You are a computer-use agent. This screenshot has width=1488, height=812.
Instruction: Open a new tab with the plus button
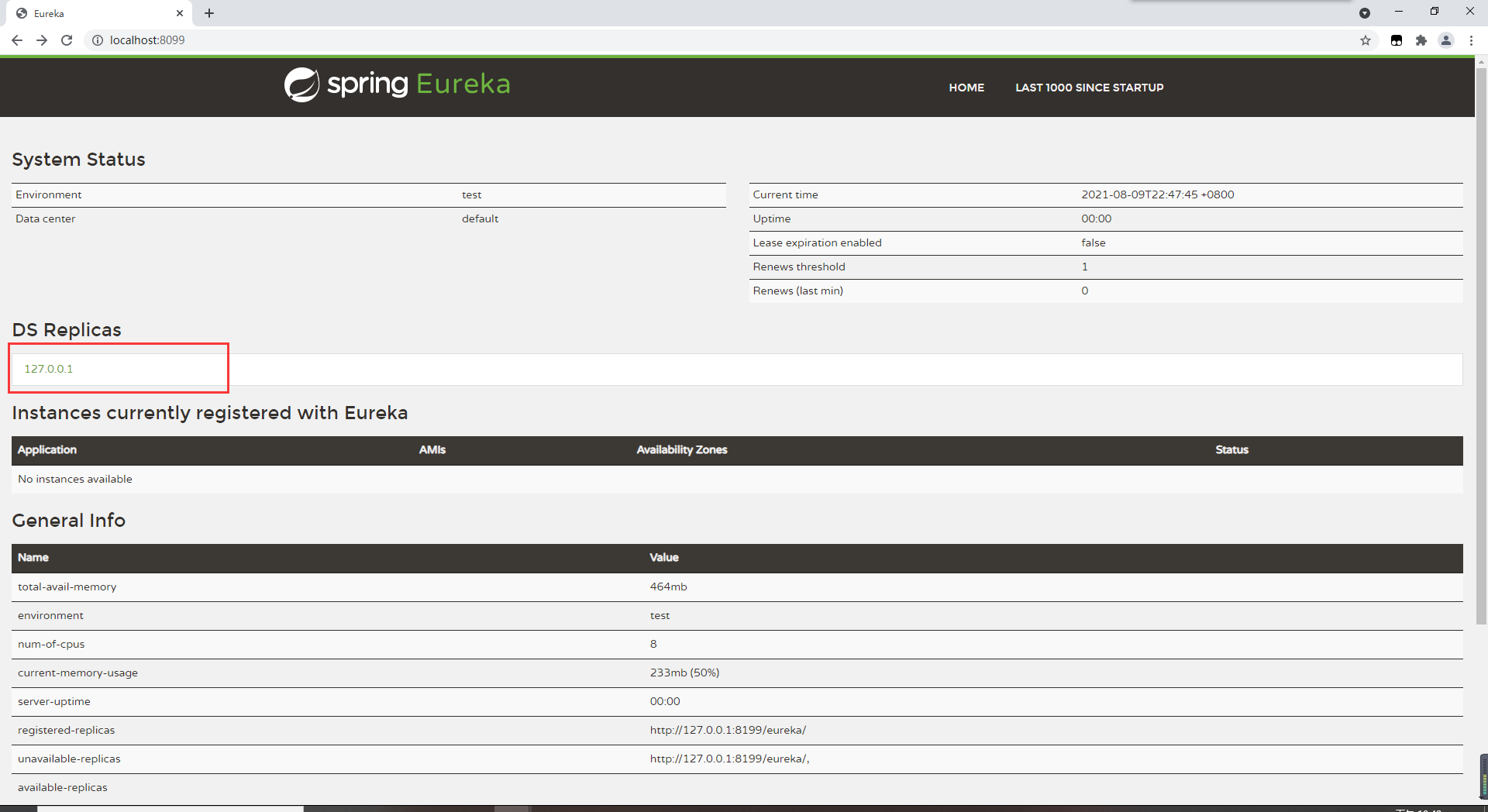209,13
